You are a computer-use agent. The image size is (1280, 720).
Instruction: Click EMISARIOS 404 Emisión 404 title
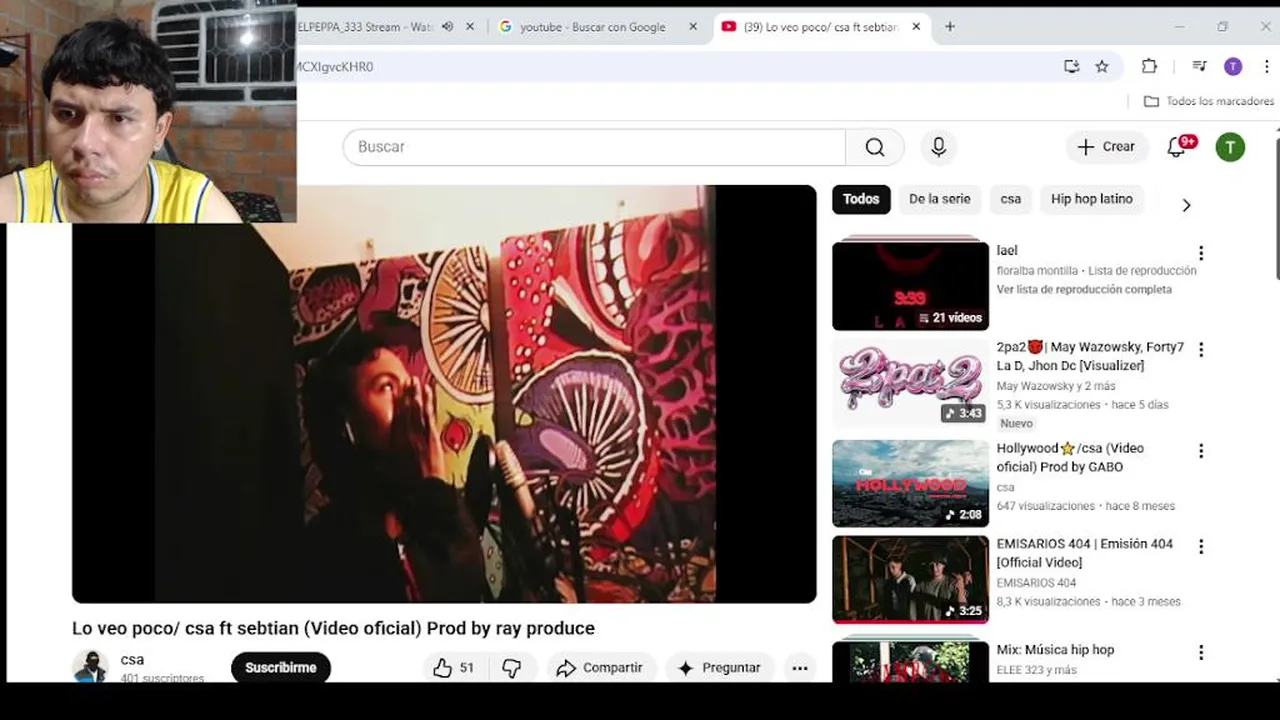coord(1085,553)
